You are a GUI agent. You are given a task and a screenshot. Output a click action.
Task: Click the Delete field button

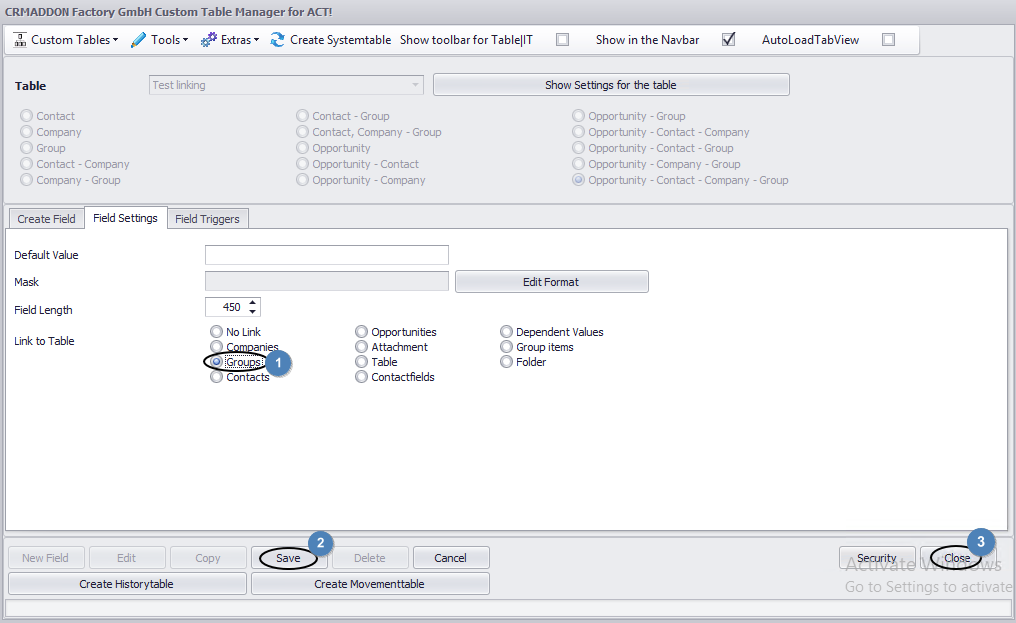point(370,558)
